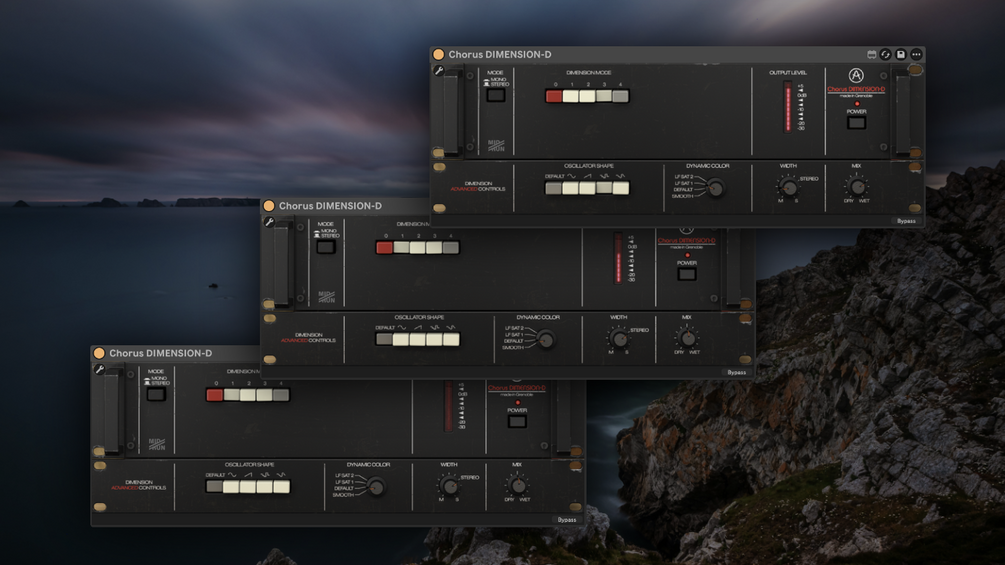Screen dimensions: 1005x565
Task: Click Width knob in middle window
Action: click(619, 339)
